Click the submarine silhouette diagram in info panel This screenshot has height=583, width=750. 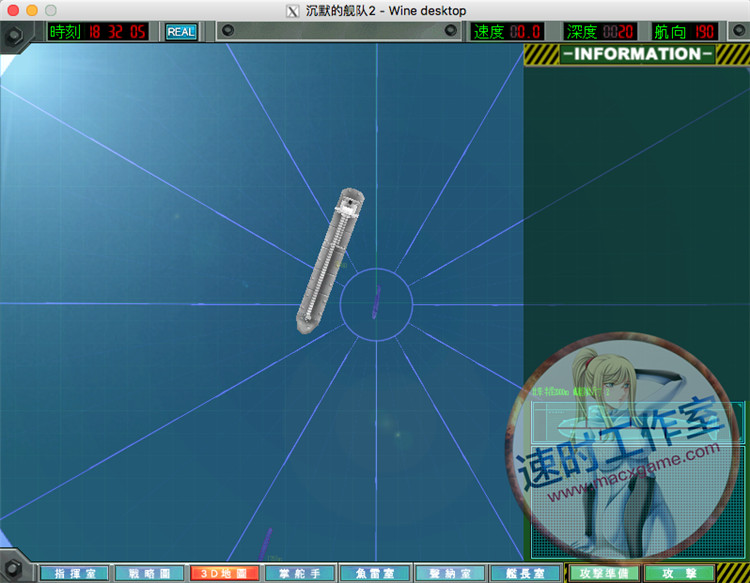(x=636, y=422)
